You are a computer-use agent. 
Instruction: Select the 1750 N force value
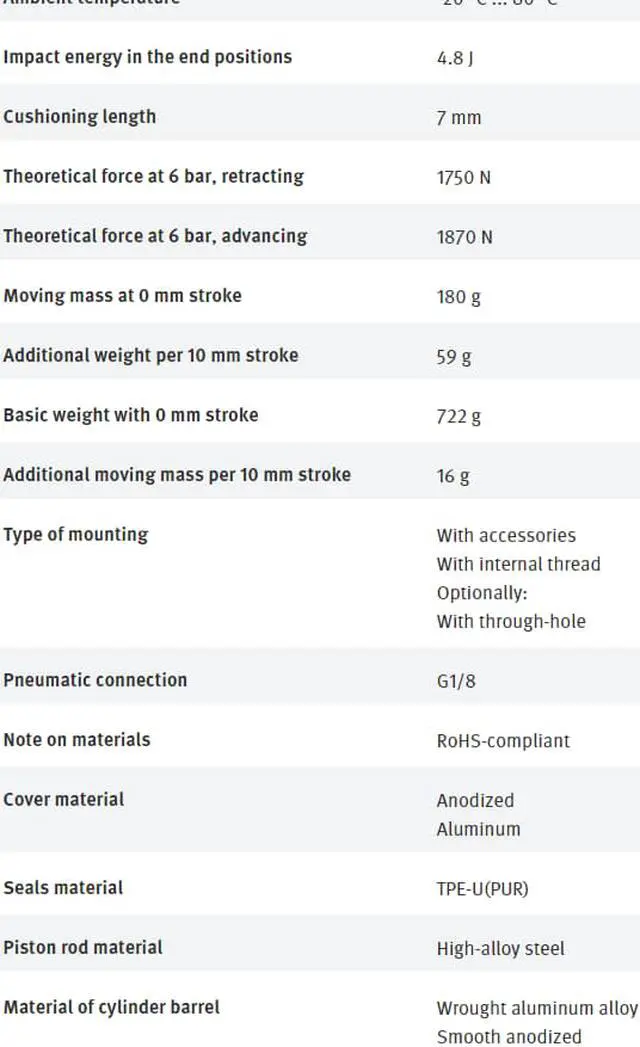[x=464, y=178]
